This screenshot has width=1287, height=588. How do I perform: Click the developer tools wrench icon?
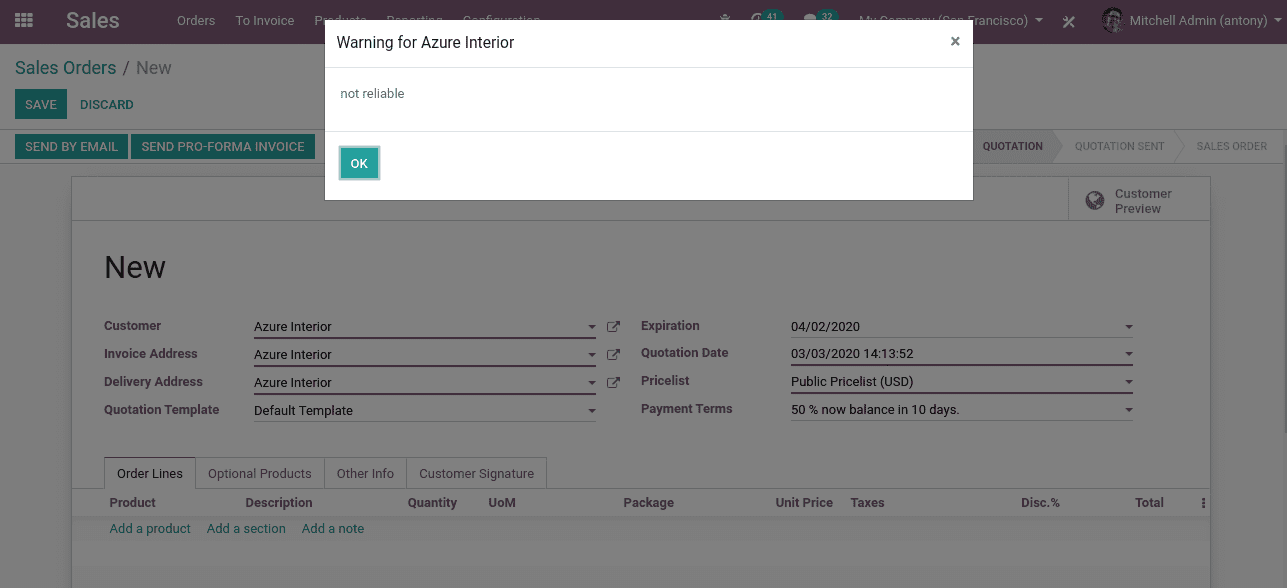[x=1069, y=21]
